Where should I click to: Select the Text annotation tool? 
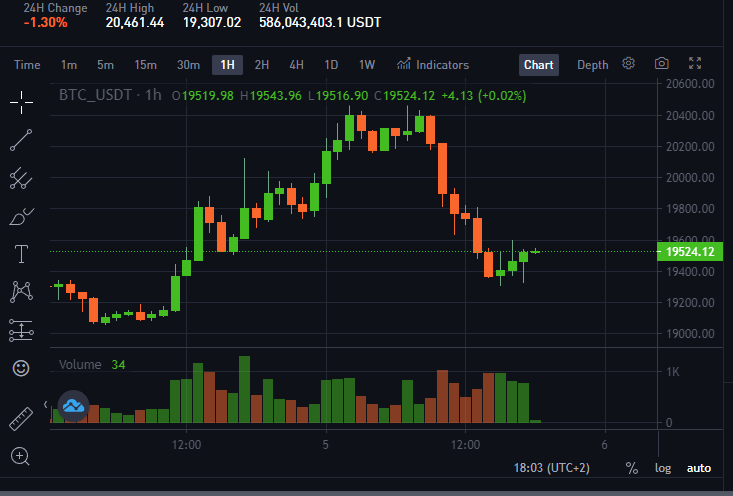[x=22, y=254]
